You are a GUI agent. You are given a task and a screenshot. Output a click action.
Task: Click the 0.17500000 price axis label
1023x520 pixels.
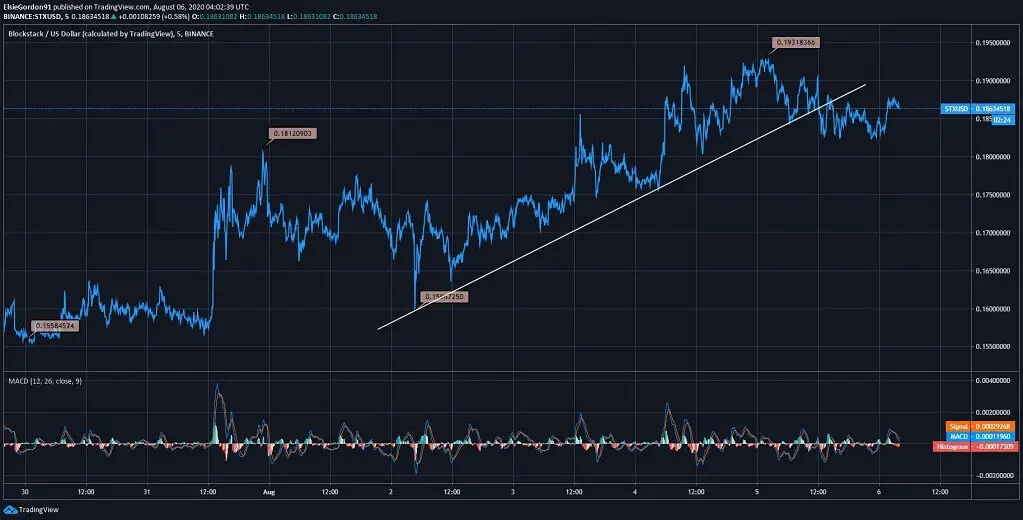(x=992, y=195)
